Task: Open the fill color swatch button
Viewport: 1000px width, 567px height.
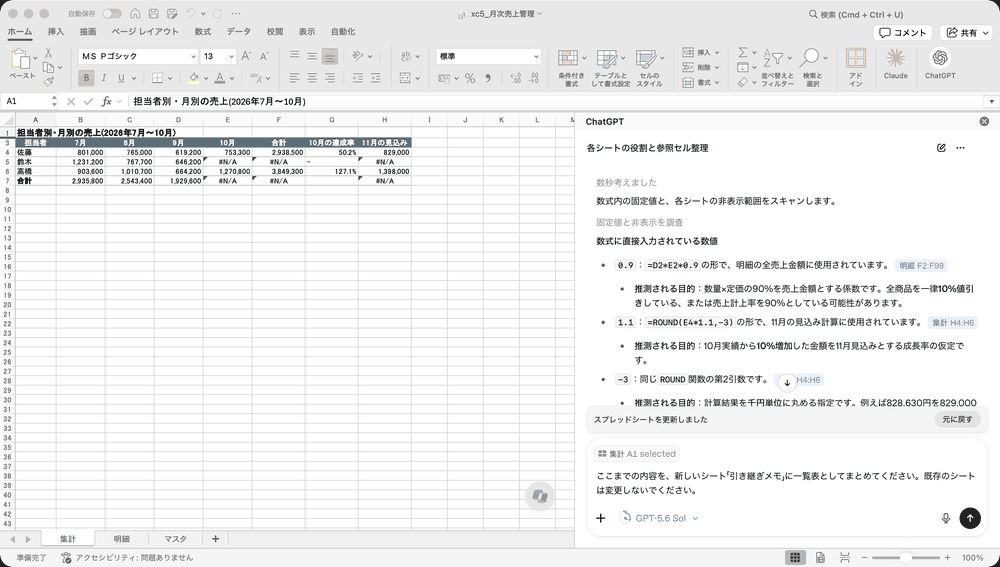Action: point(194,78)
